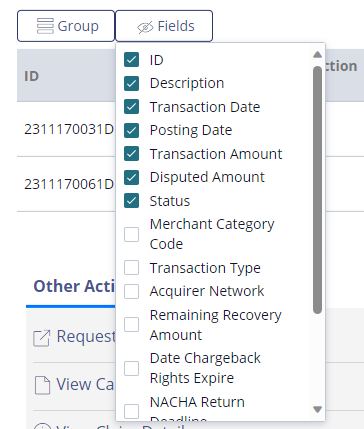Uncheck the ID field checkbox
The height and width of the screenshot is (429, 364).
131,60
